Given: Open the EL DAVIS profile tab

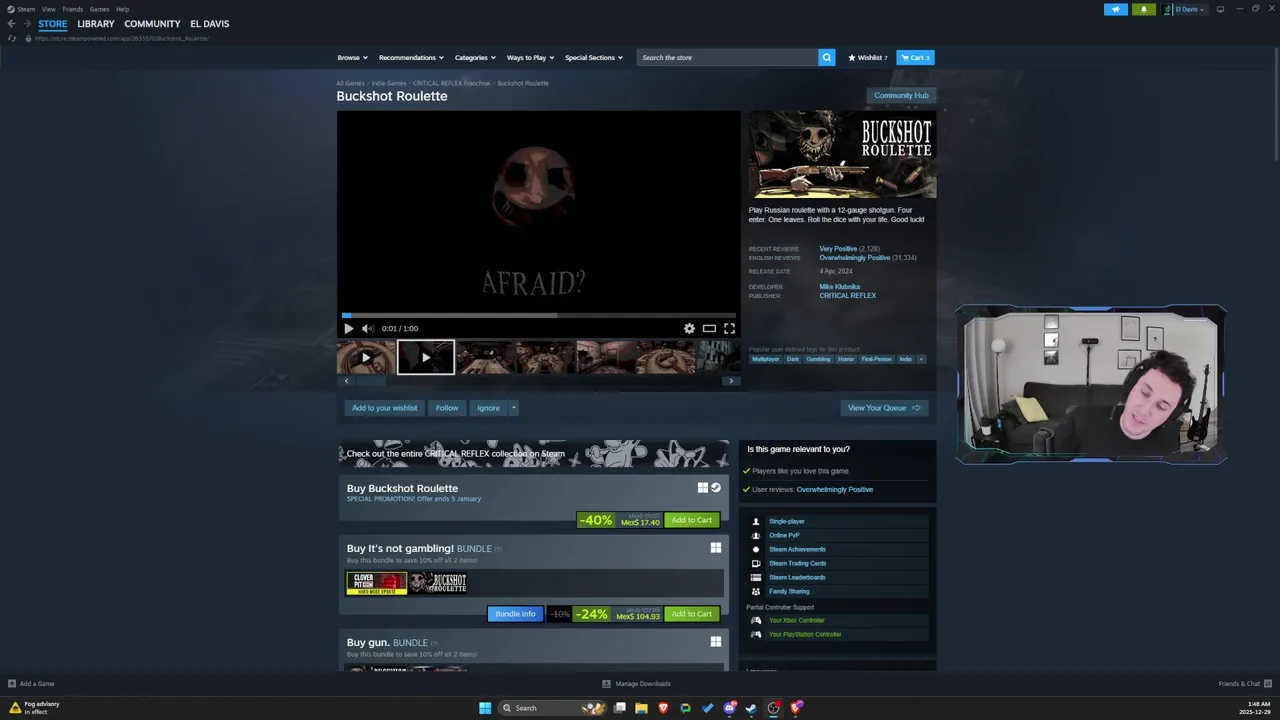Looking at the screenshot, I should pos(210,24).
